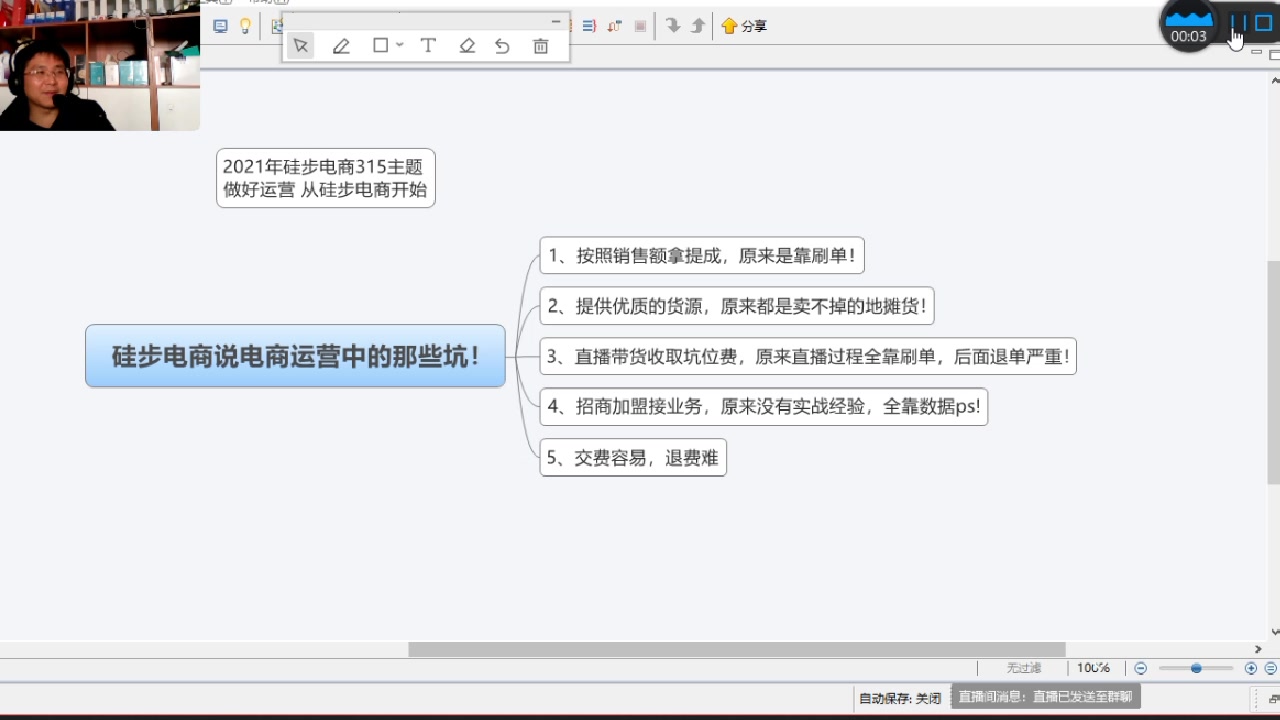The height and width of the screenshot is (720, 1280).
Task: Click the down arrow toolbar icon
Action: [673, 26]
